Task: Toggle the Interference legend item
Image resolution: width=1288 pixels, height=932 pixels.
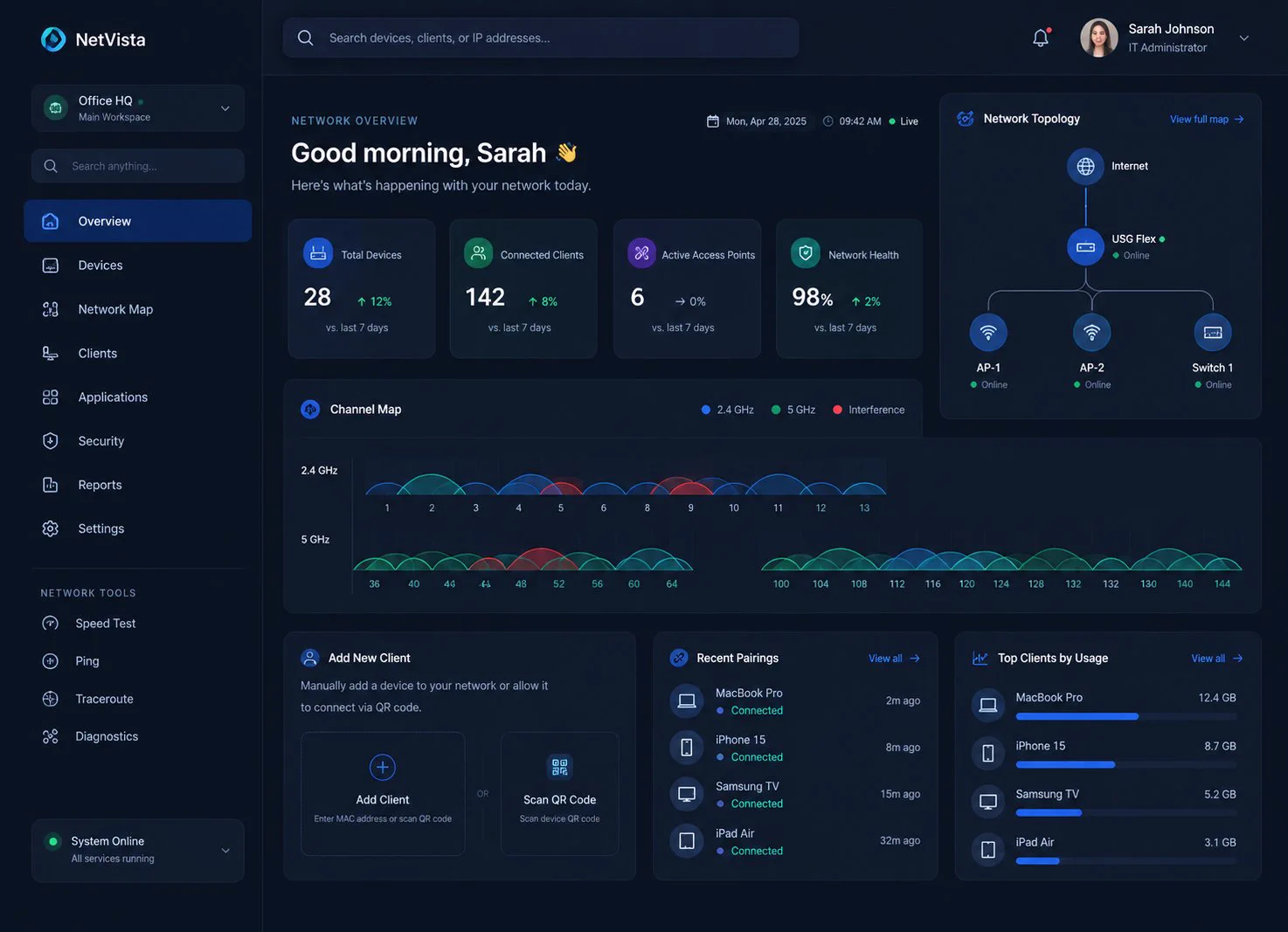Action: (x=869, y=410)
